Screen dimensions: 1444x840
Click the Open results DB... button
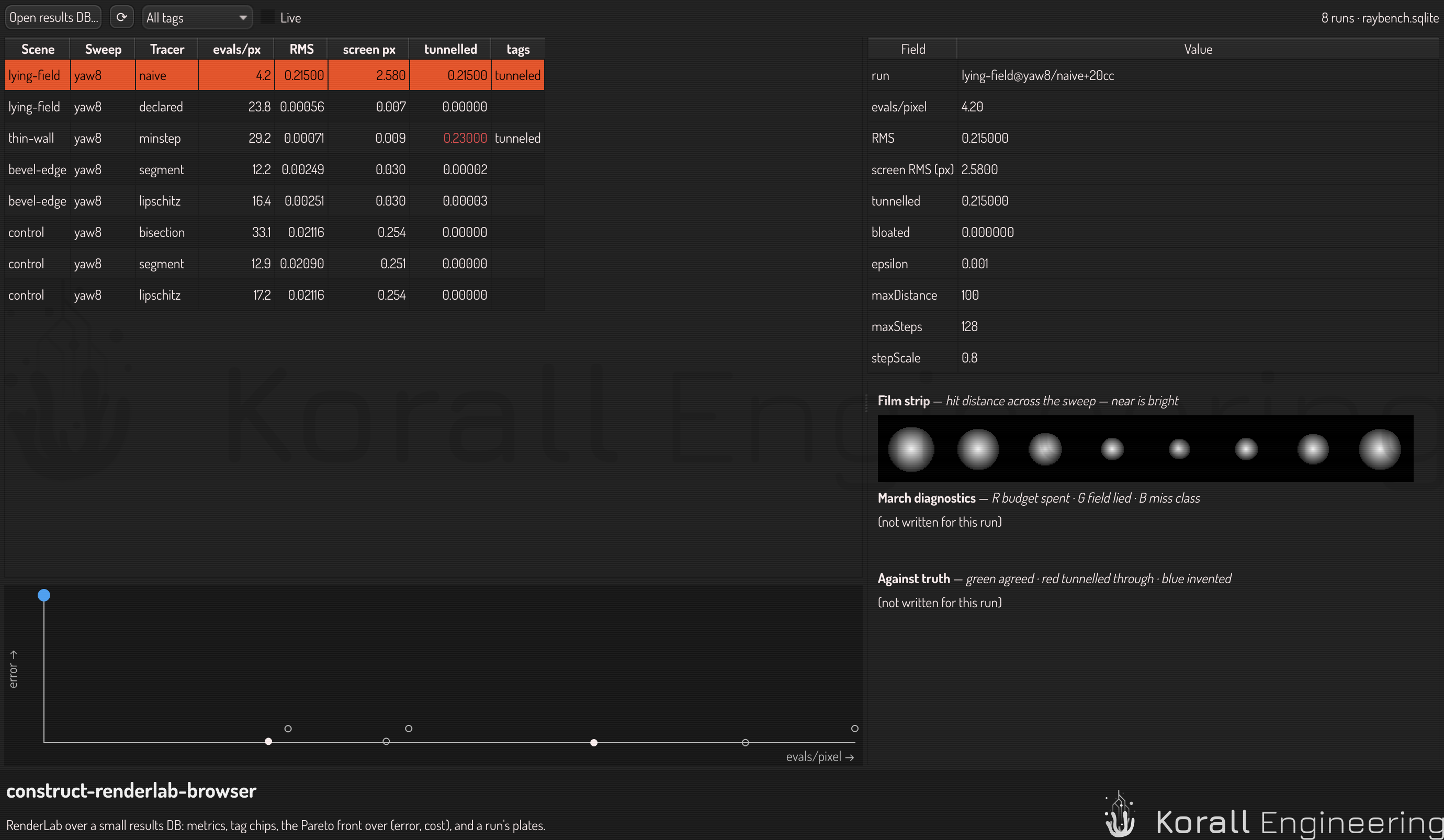pyautogui.click(x=53, y=18)
